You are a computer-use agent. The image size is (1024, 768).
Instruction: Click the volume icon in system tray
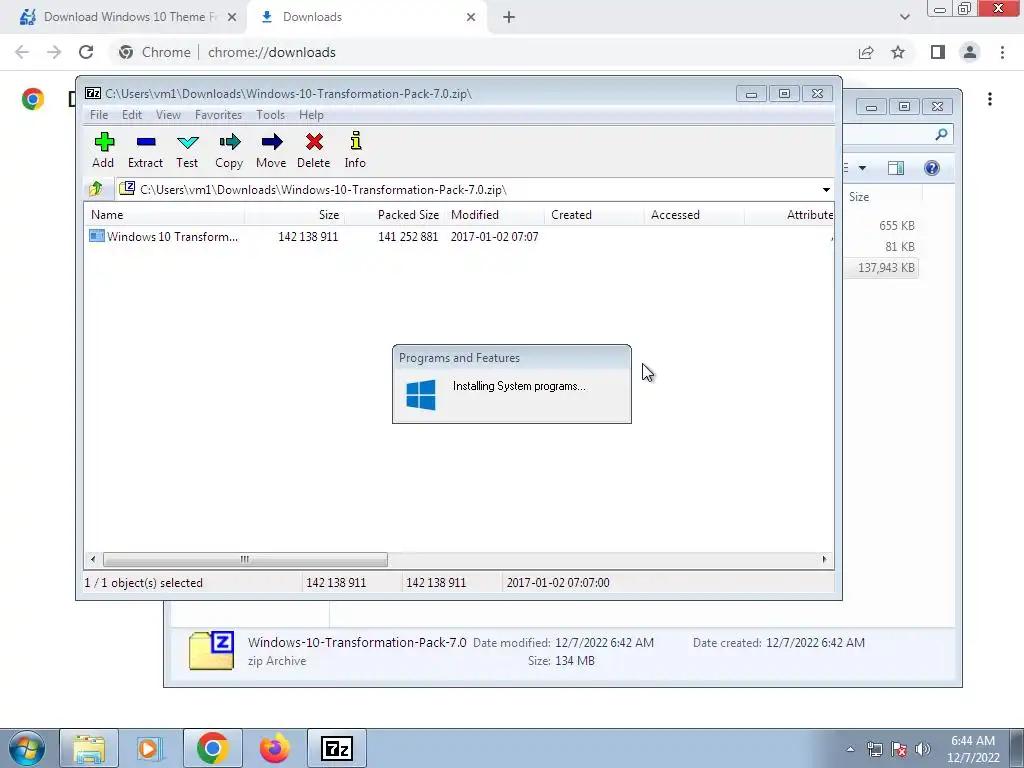coord(923,749)
